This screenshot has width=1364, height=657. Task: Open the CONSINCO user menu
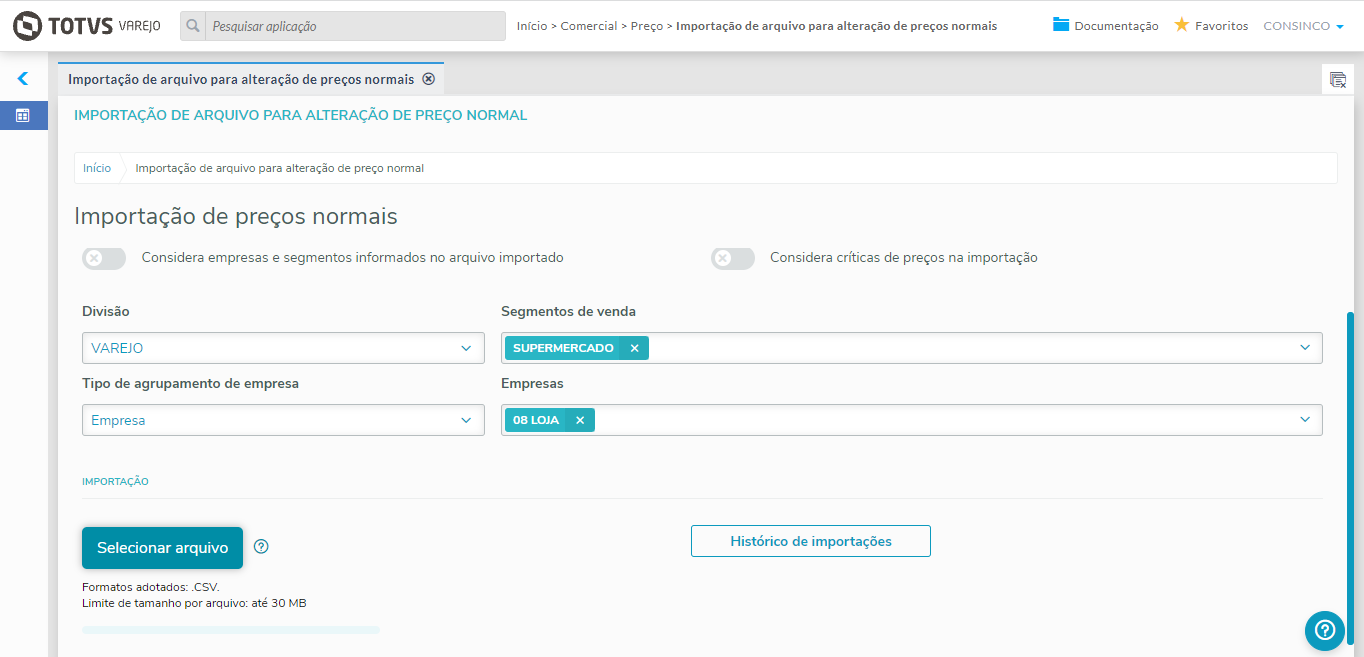1303,26
